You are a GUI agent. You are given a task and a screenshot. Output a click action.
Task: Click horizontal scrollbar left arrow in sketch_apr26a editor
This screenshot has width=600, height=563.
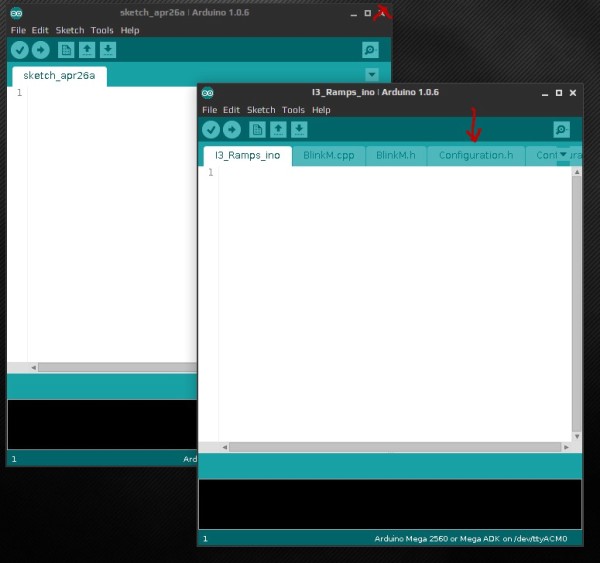tap(33, 367)
